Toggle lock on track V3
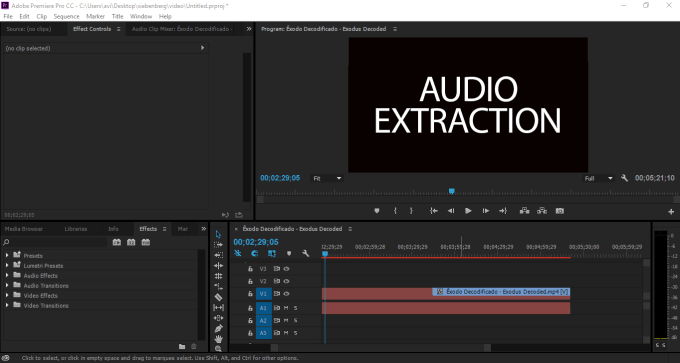This screenshot has height=363, width=680. (250, 269)
